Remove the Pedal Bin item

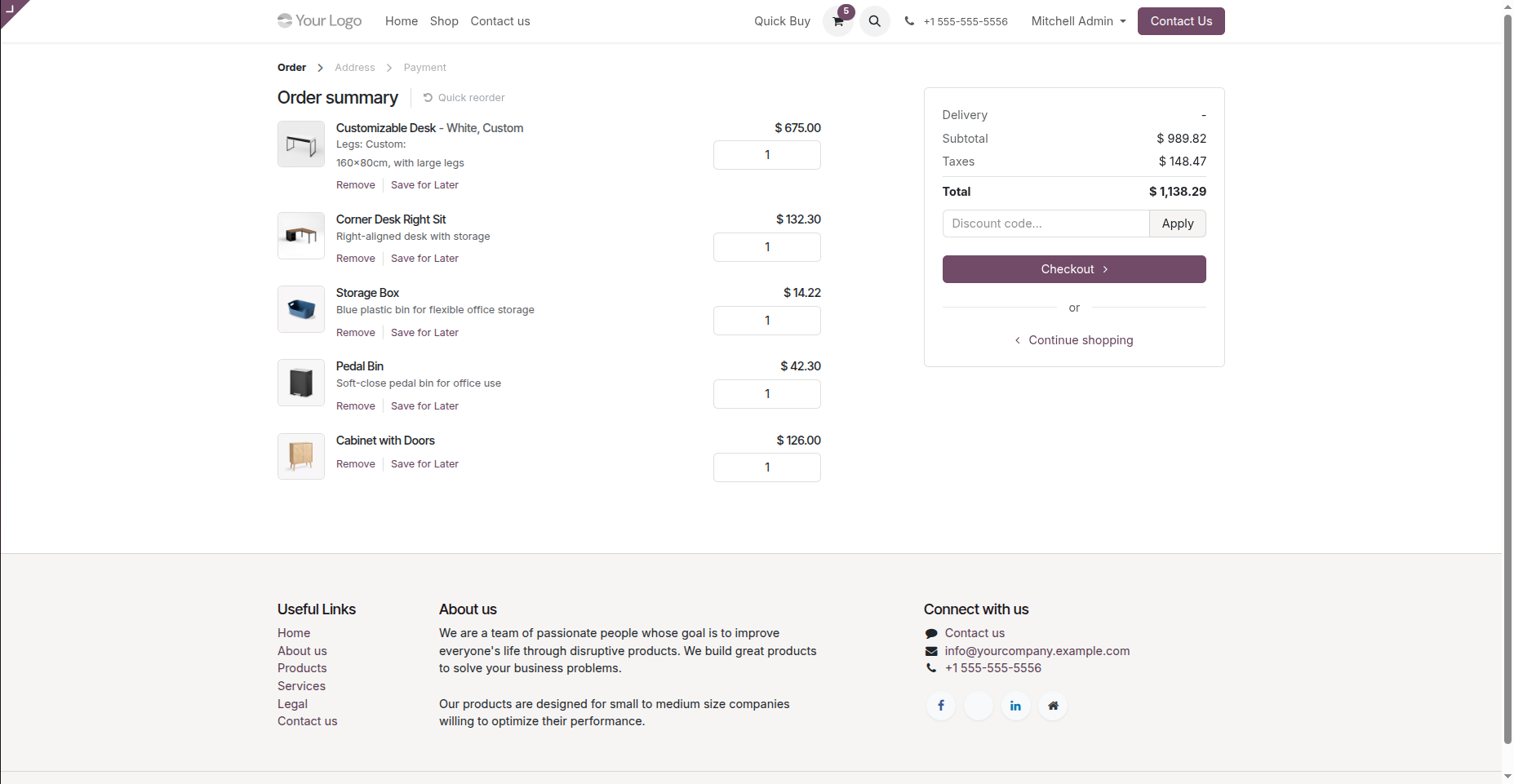pyautogui.click(x=356, y=406)
